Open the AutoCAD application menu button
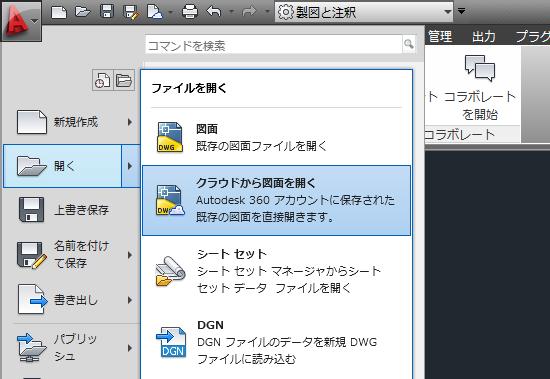Viewport: 550px width, 379px height. click(21, 20)
